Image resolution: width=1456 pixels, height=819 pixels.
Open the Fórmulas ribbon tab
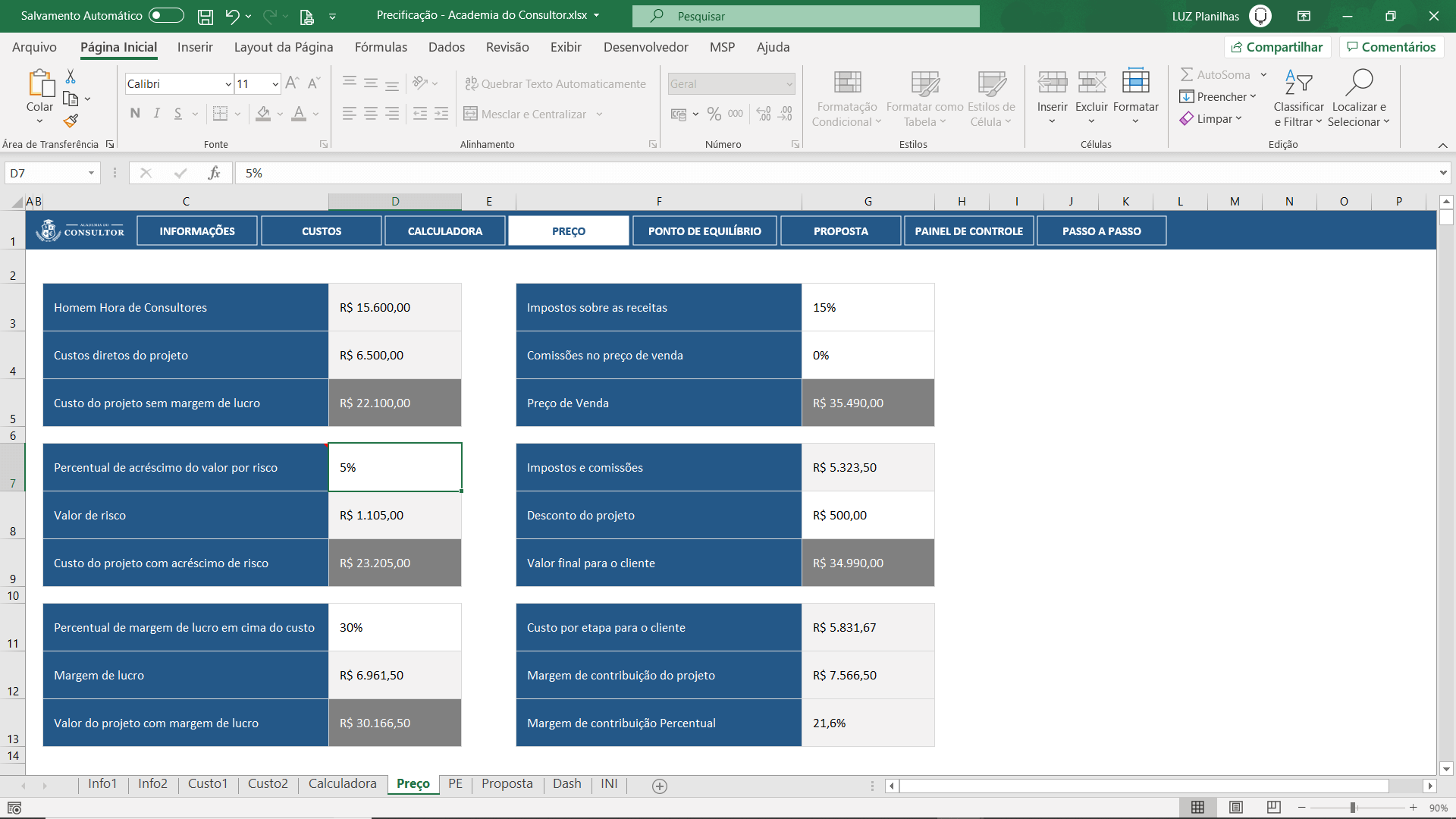point(381,47)
